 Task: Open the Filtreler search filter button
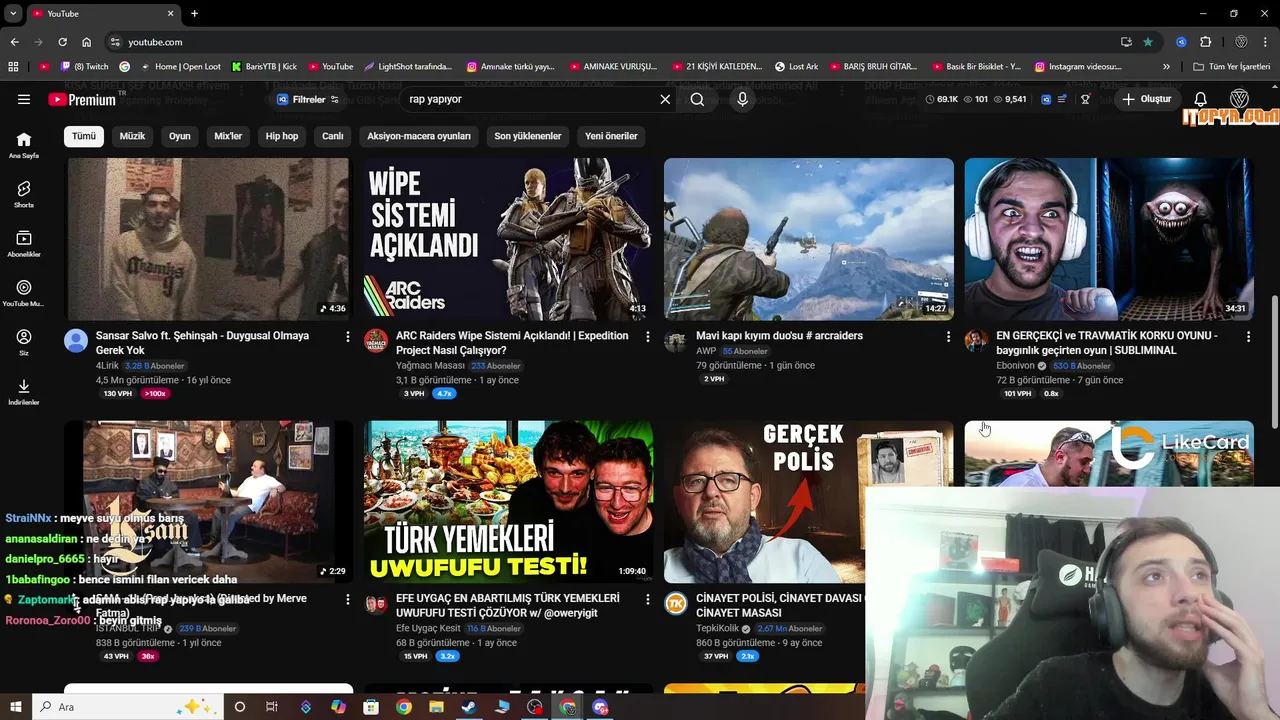tap(308, 99)
